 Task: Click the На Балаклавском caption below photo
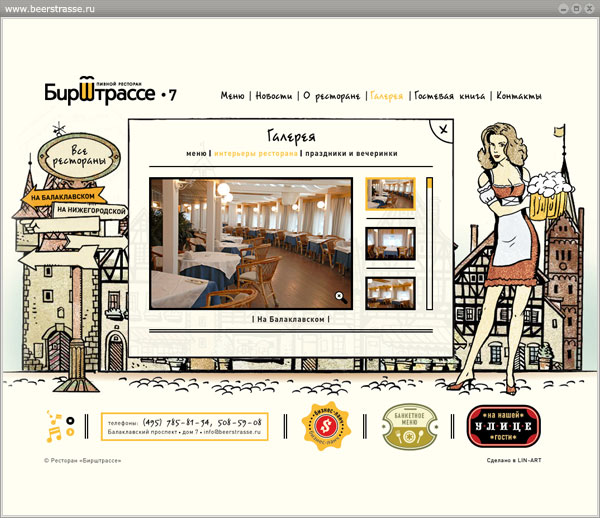coord(291,319)
